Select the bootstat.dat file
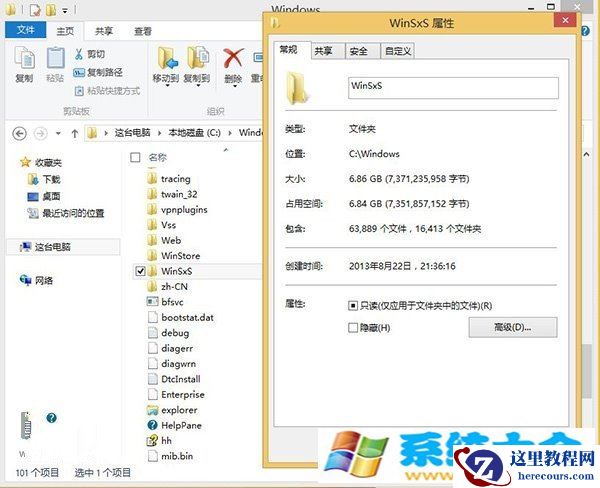This screenshot has height=488, width=600. coord(181,317)
